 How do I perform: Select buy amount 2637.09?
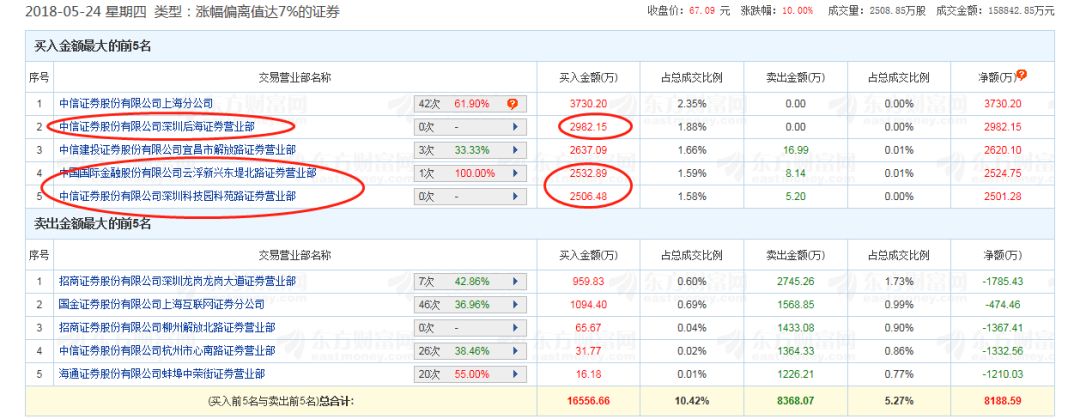588,150
